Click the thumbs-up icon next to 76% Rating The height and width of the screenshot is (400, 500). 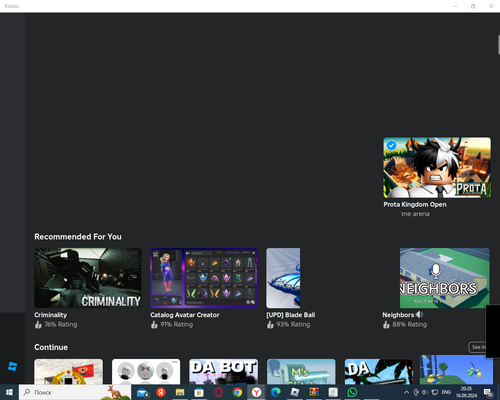tap(38, 324)
